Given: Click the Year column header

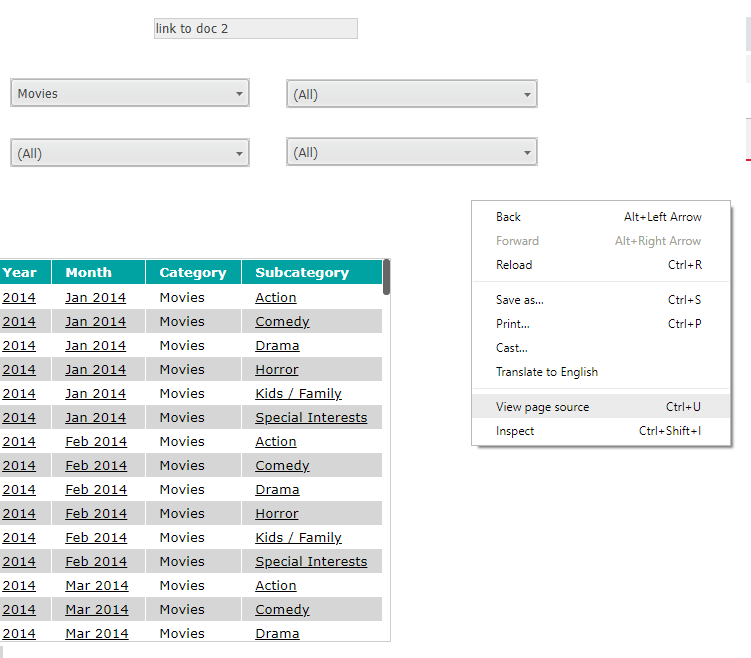Looking at the screenshot, I should pyautogui.click(x=19, y=273).
